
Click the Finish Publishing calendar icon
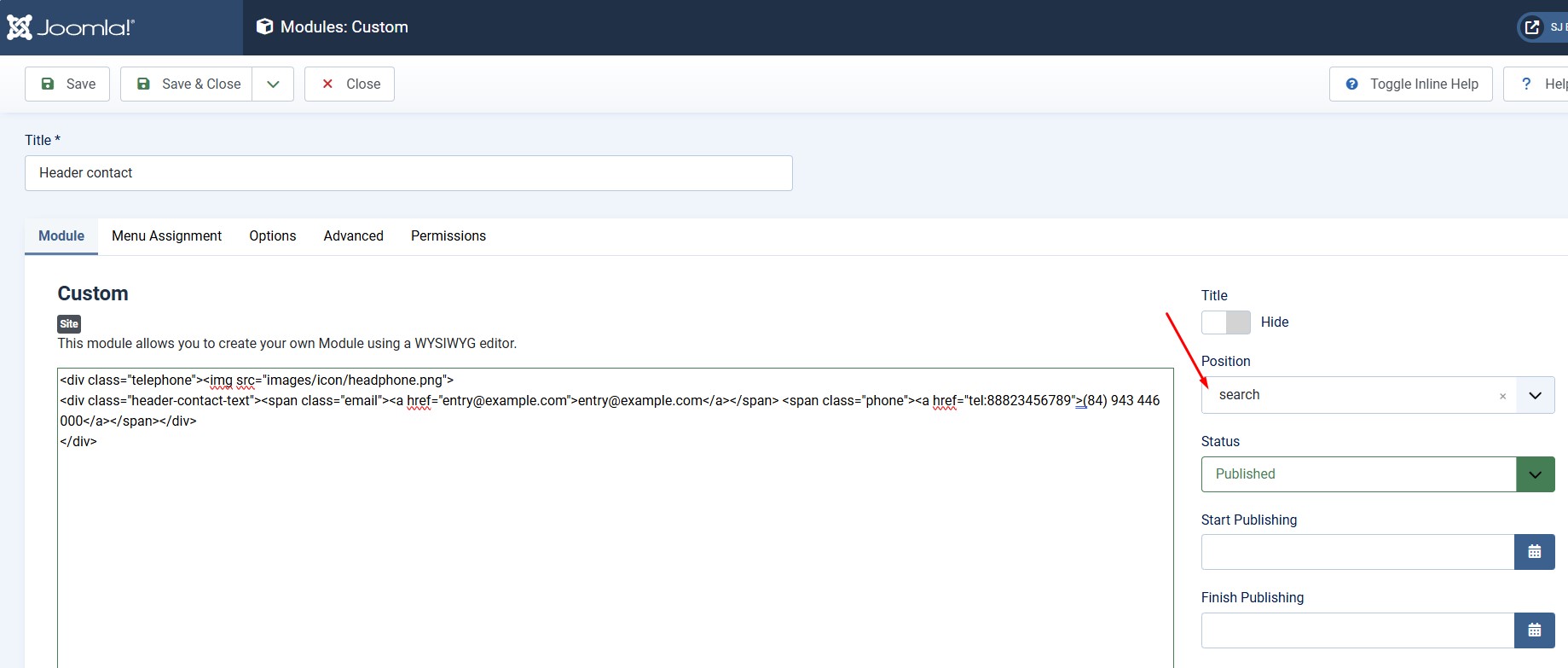pyautogui.click(x=1534, y=630)
